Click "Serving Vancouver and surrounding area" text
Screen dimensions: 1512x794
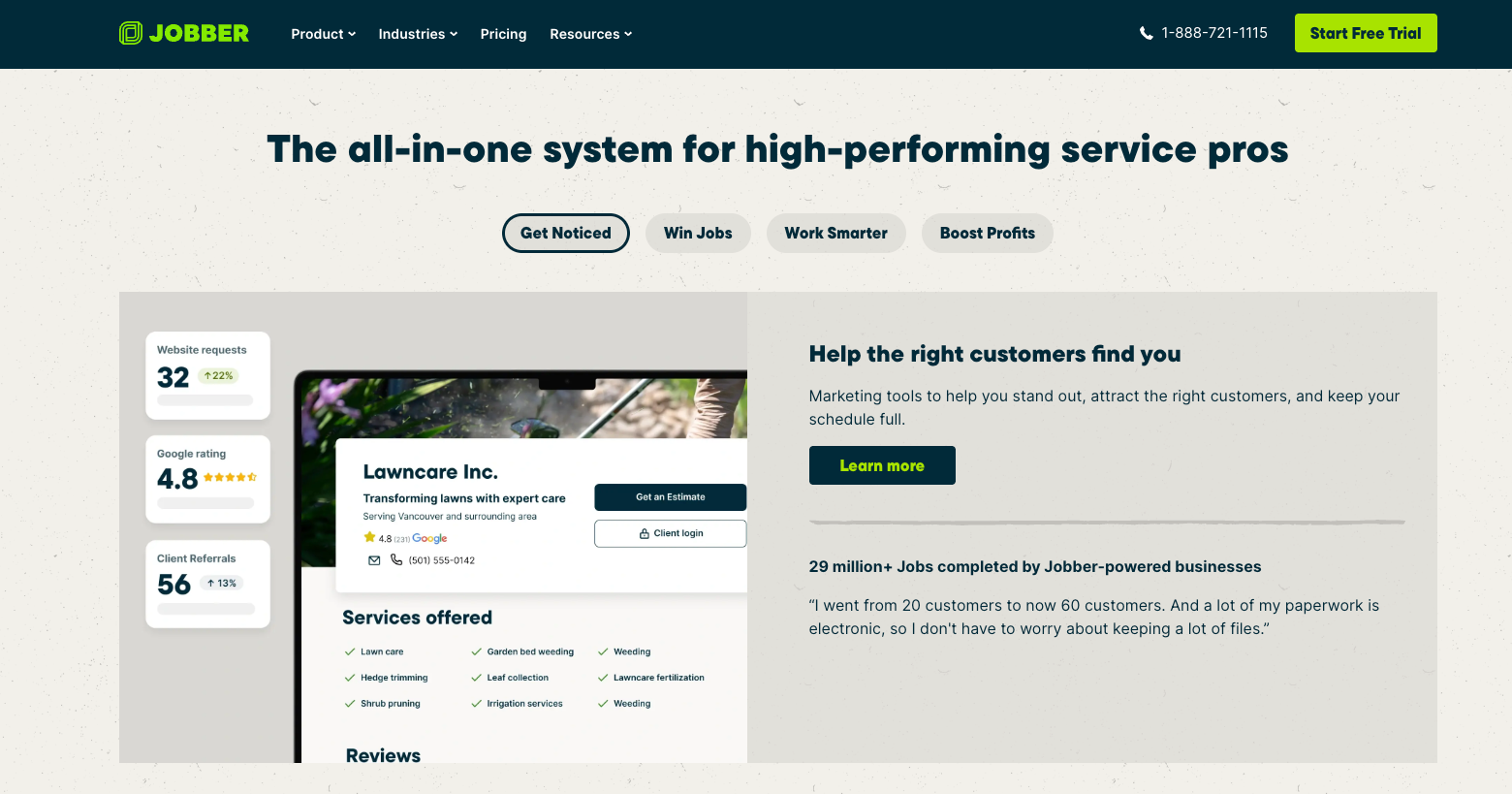pos(450,517)
